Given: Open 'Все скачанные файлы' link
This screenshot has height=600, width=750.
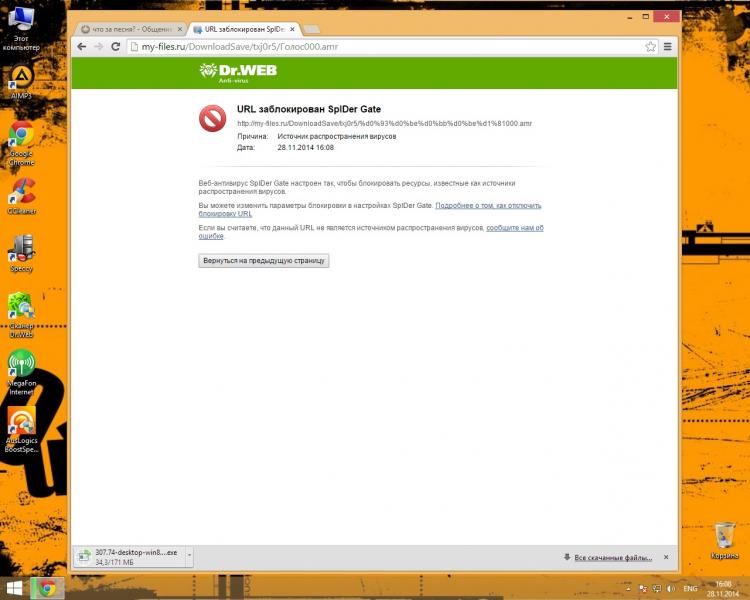Looking at the screenshot, I should pos(613,557).
